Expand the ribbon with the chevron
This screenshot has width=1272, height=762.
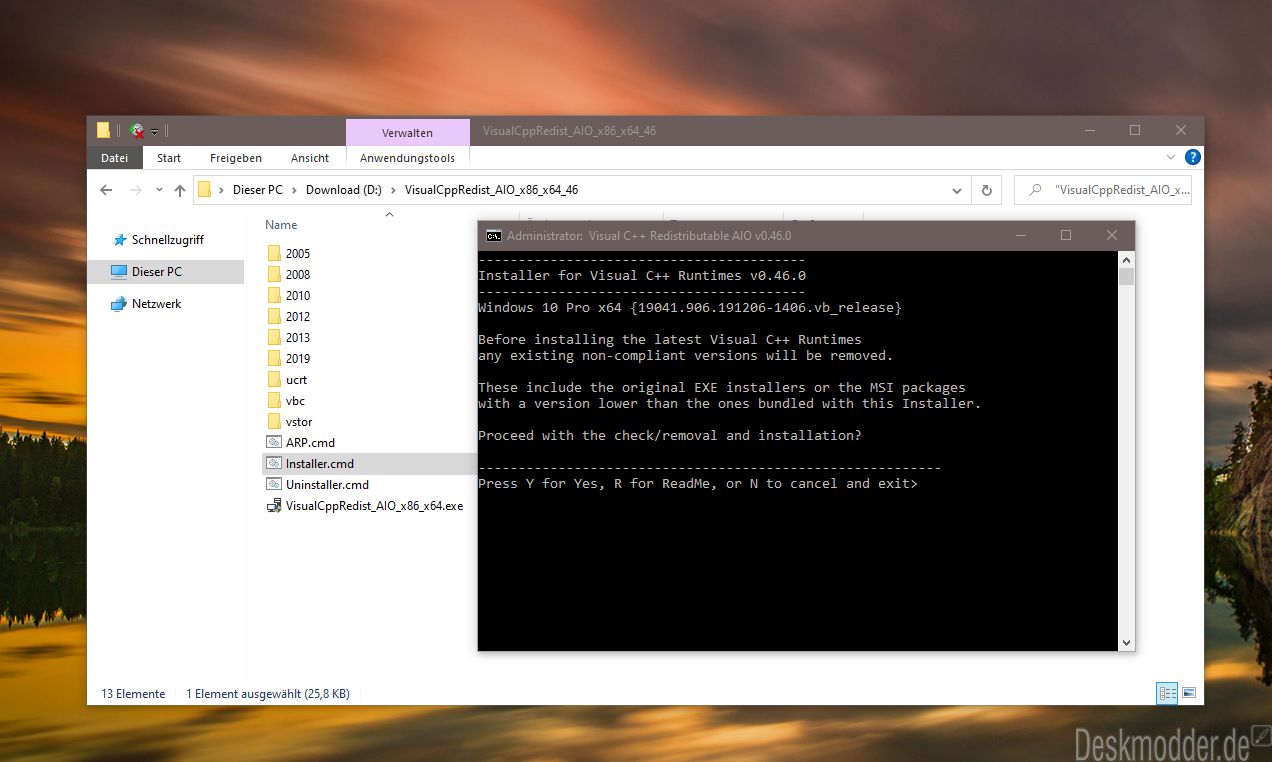(1171, 158)
